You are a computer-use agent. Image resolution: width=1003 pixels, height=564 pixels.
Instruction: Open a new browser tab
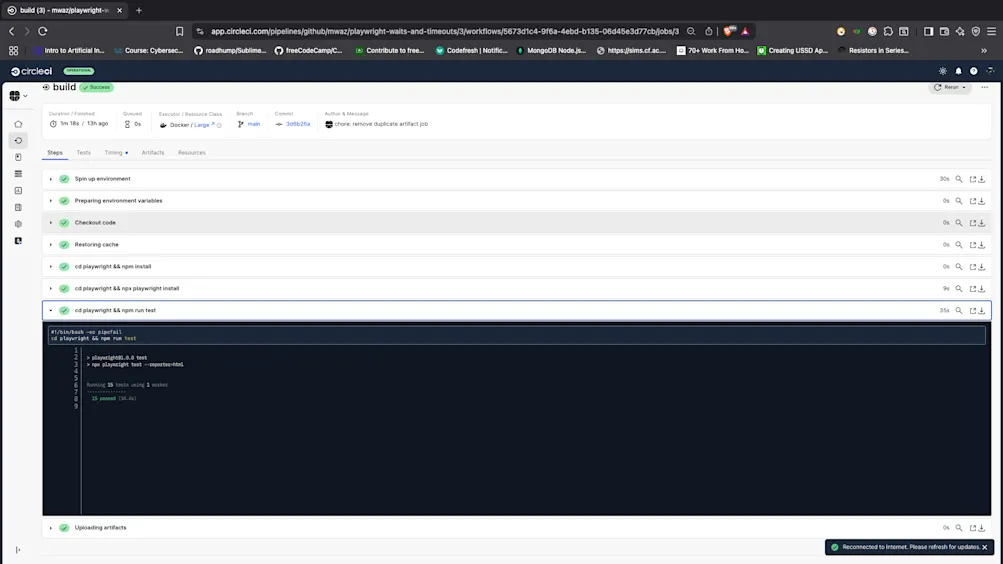[x=139, y=10]
